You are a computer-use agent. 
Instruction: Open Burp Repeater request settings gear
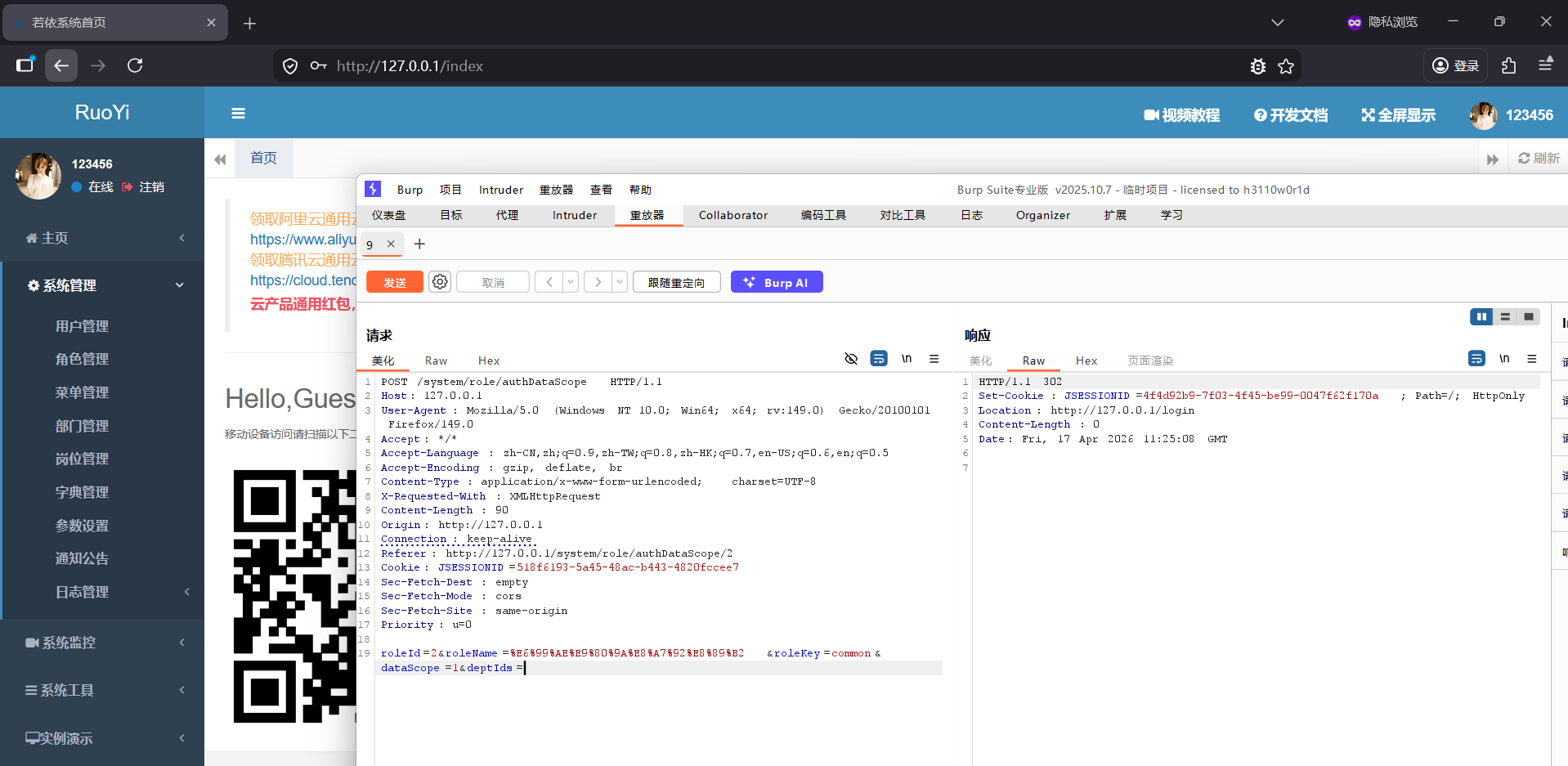click(x=440, y=282)
